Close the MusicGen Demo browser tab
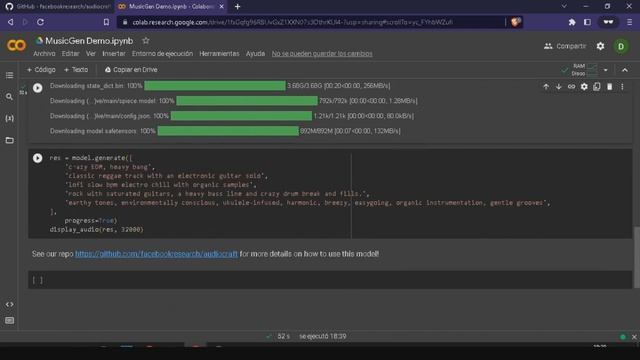 [222, 7]
